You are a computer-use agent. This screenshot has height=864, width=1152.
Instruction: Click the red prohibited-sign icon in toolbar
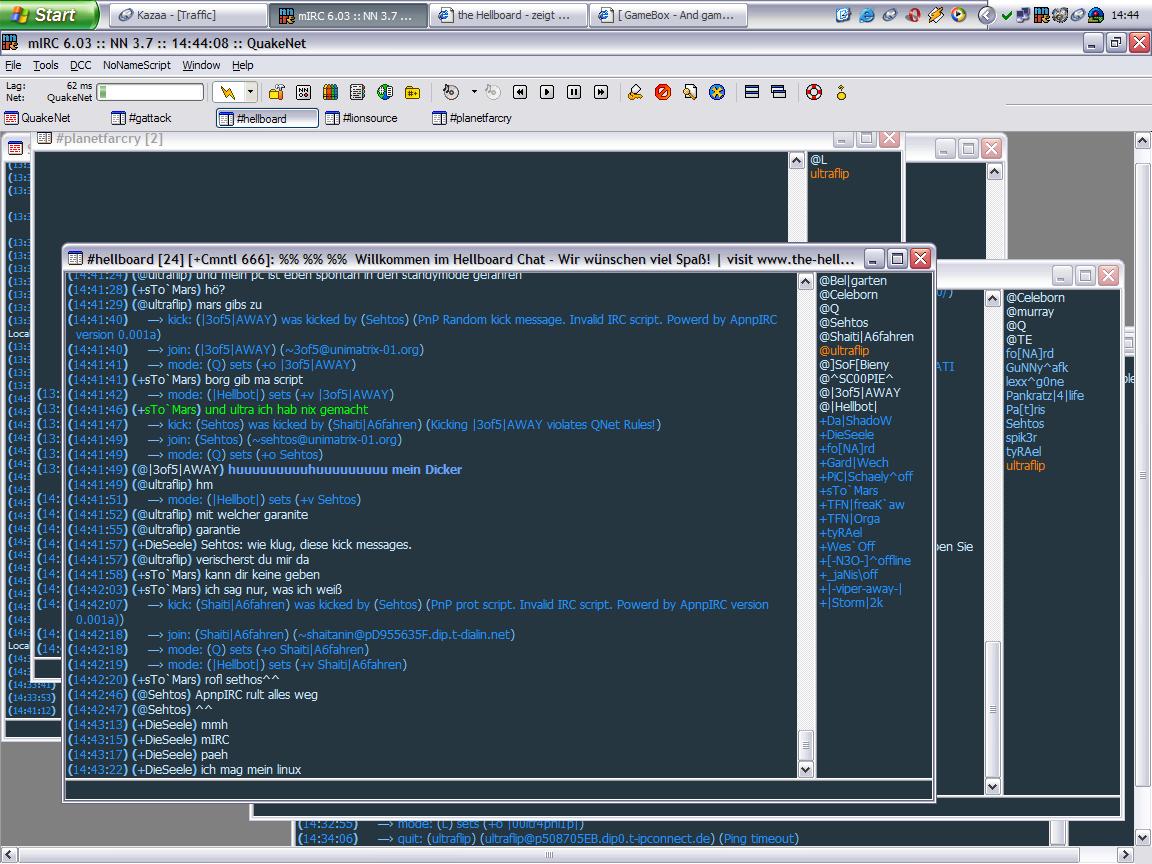pyautogui.click(x=662, y=92)
